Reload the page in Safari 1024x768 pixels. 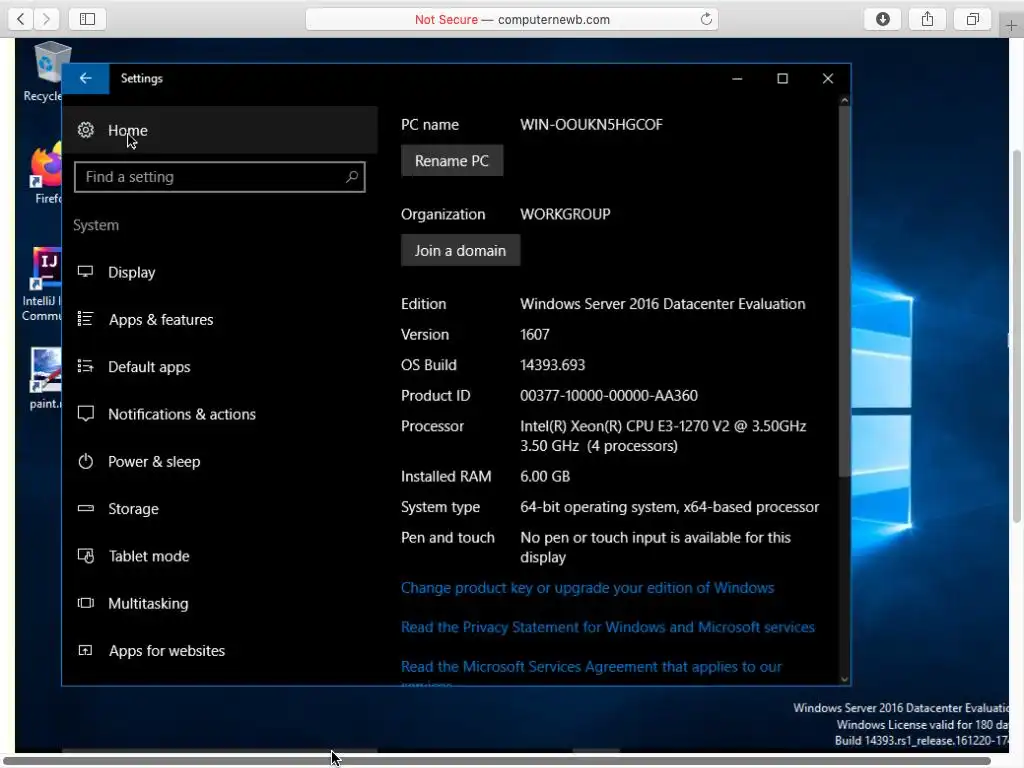point(706,20)
